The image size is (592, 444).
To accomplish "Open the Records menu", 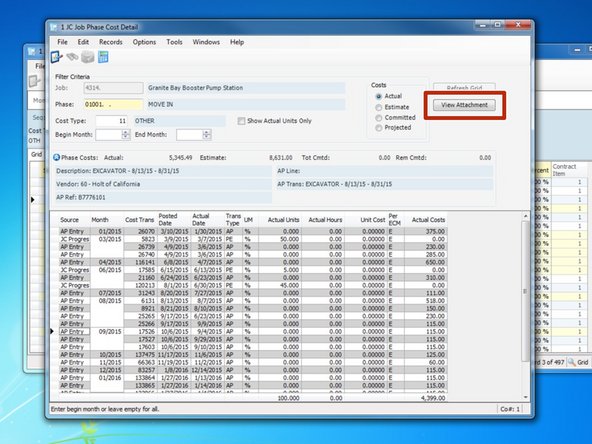I will [111, 42].
